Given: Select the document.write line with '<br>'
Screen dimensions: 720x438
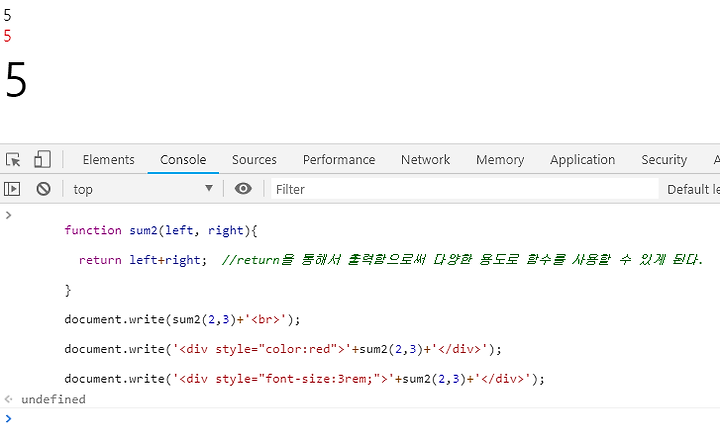Looking at the screenshot, I should point(182,319).
